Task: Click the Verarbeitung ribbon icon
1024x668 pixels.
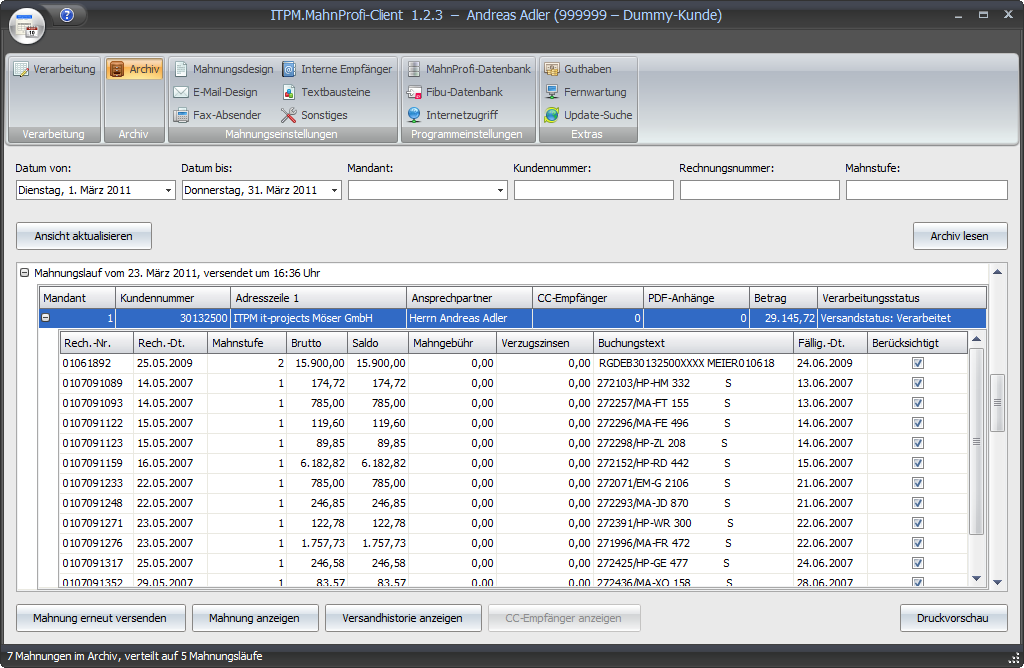Action: 22,69
